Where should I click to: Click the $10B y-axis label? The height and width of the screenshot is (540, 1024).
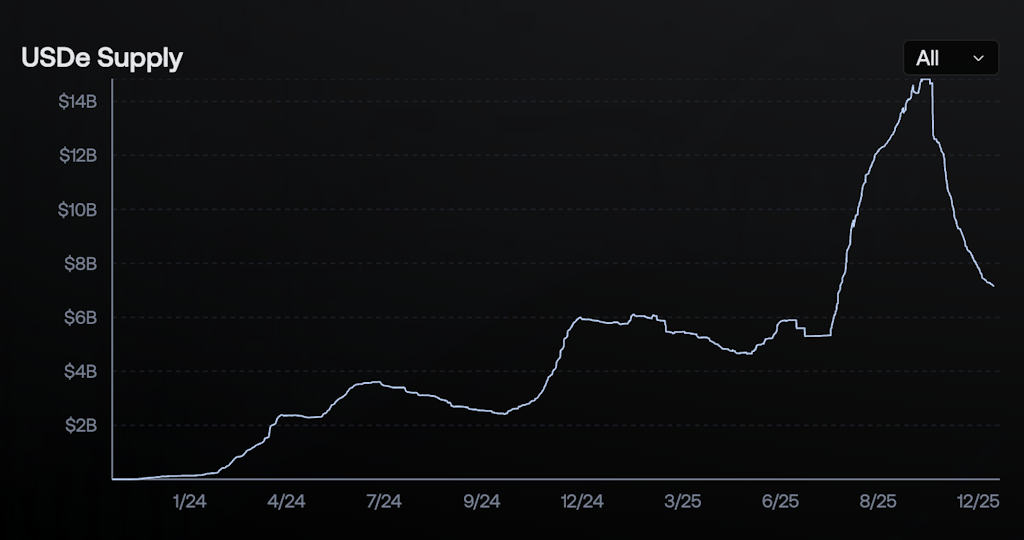click(77, 210)
